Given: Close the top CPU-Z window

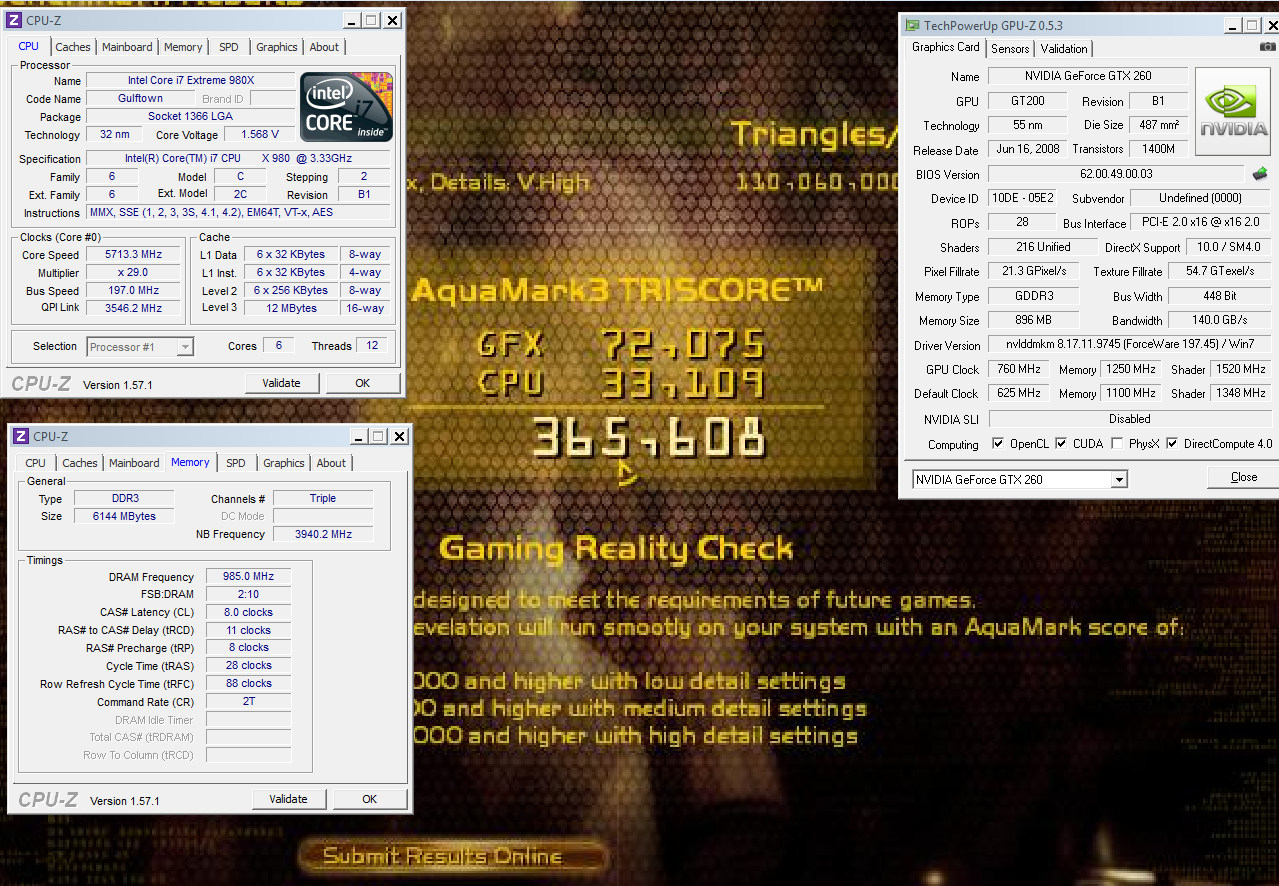Looking at the screenshot, I should coord(392,20).
